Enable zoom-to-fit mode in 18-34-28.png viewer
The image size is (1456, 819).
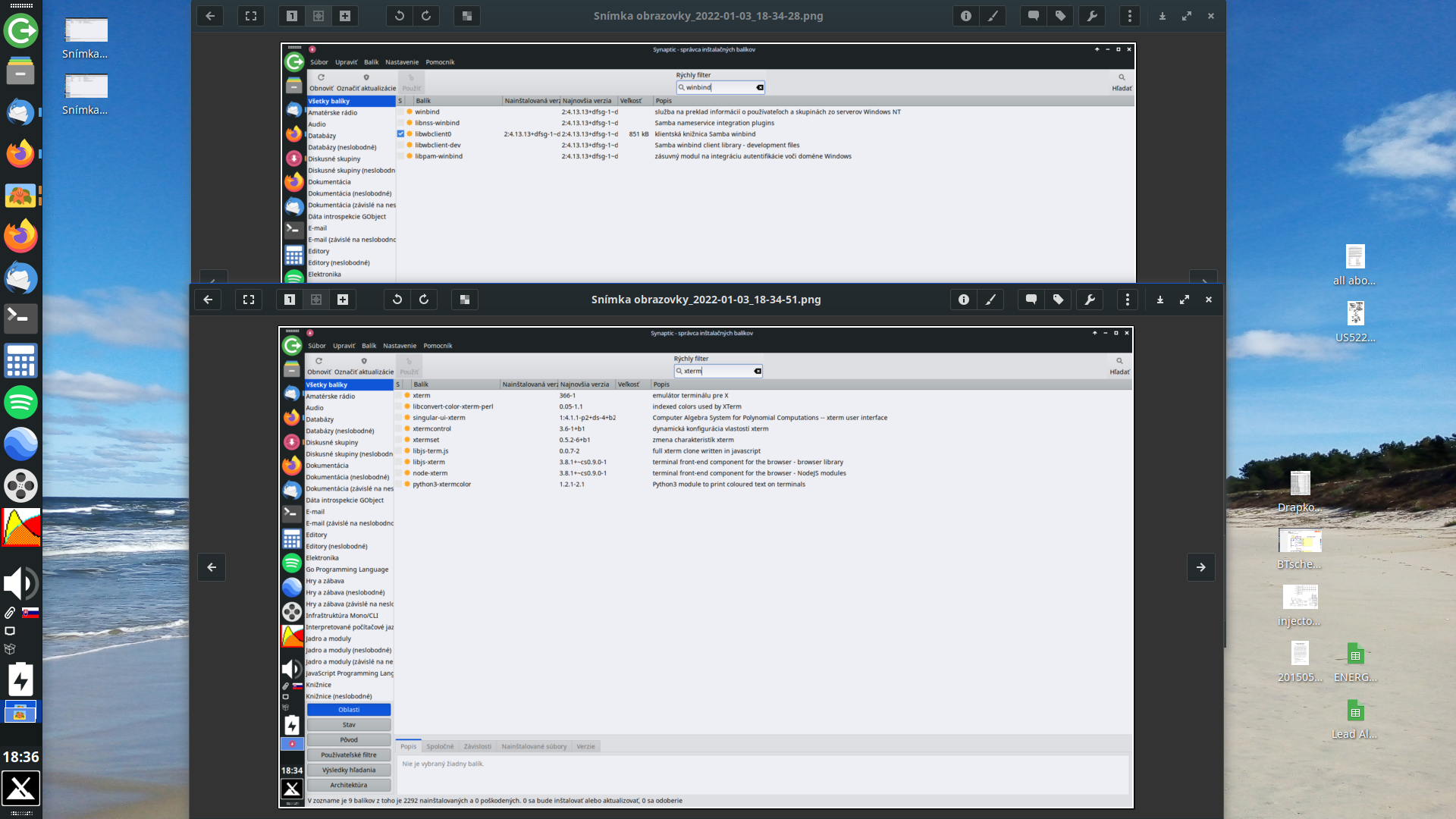pos(318,16)
